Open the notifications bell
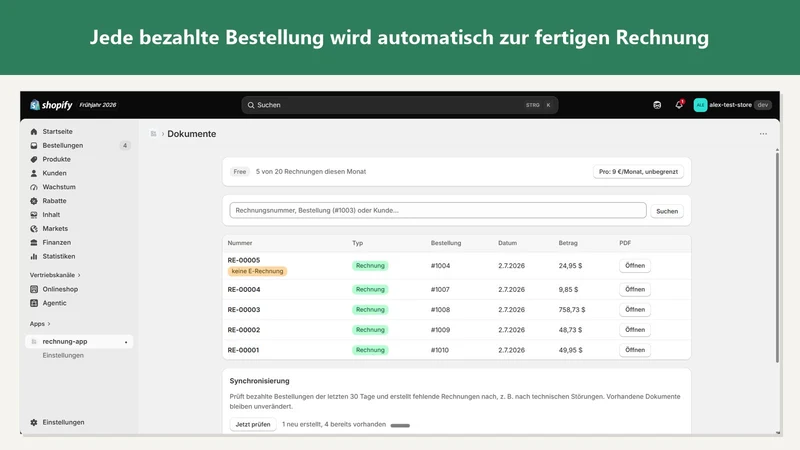The image size is (800, 450). (679, 105)
